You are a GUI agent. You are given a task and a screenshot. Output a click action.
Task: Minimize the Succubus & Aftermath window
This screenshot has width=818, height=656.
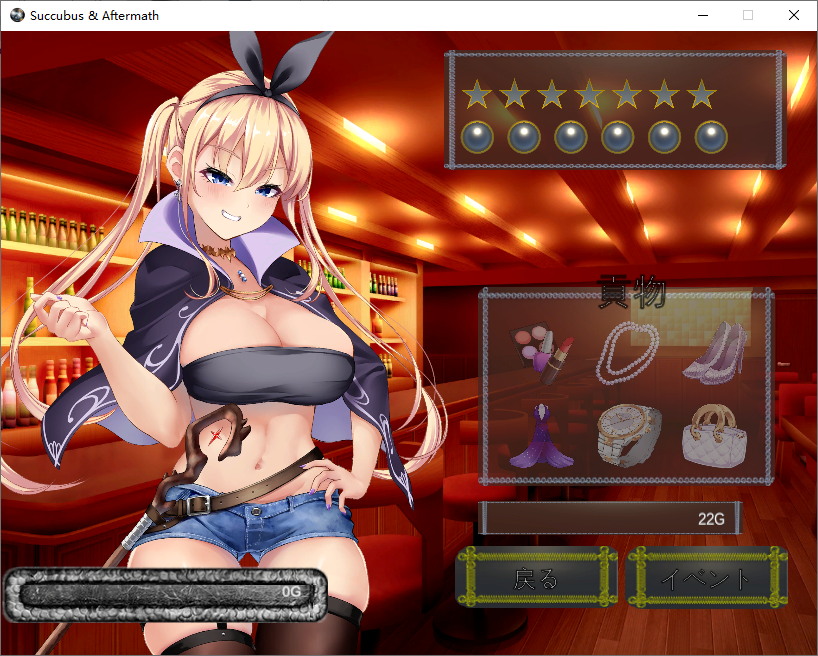pyautogui.click(x=703, y=15)
